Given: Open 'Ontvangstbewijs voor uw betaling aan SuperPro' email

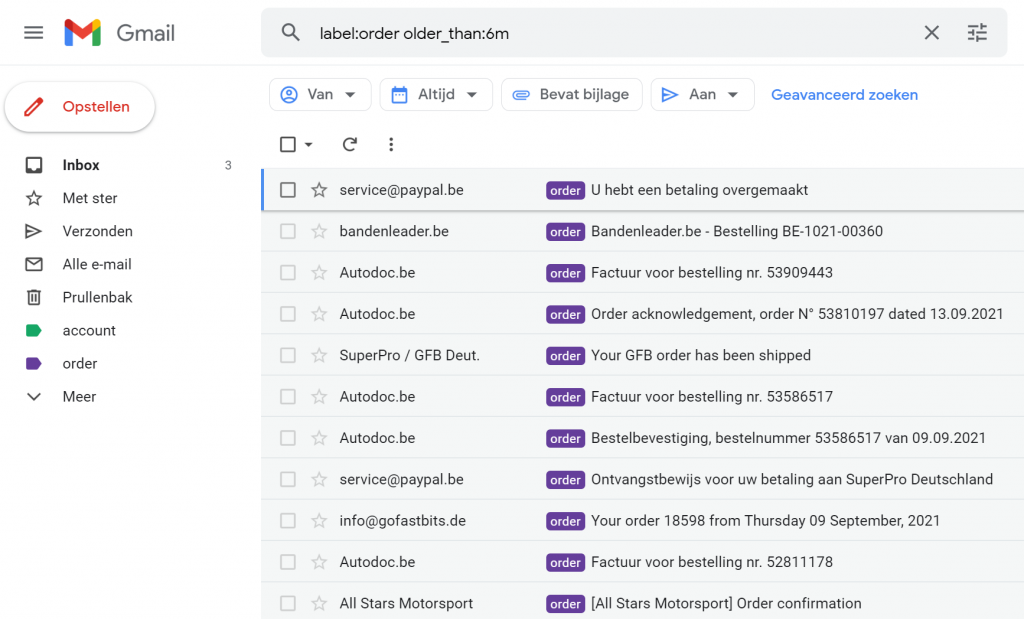Looking at the screenshot, I should (x=643, y=479).
